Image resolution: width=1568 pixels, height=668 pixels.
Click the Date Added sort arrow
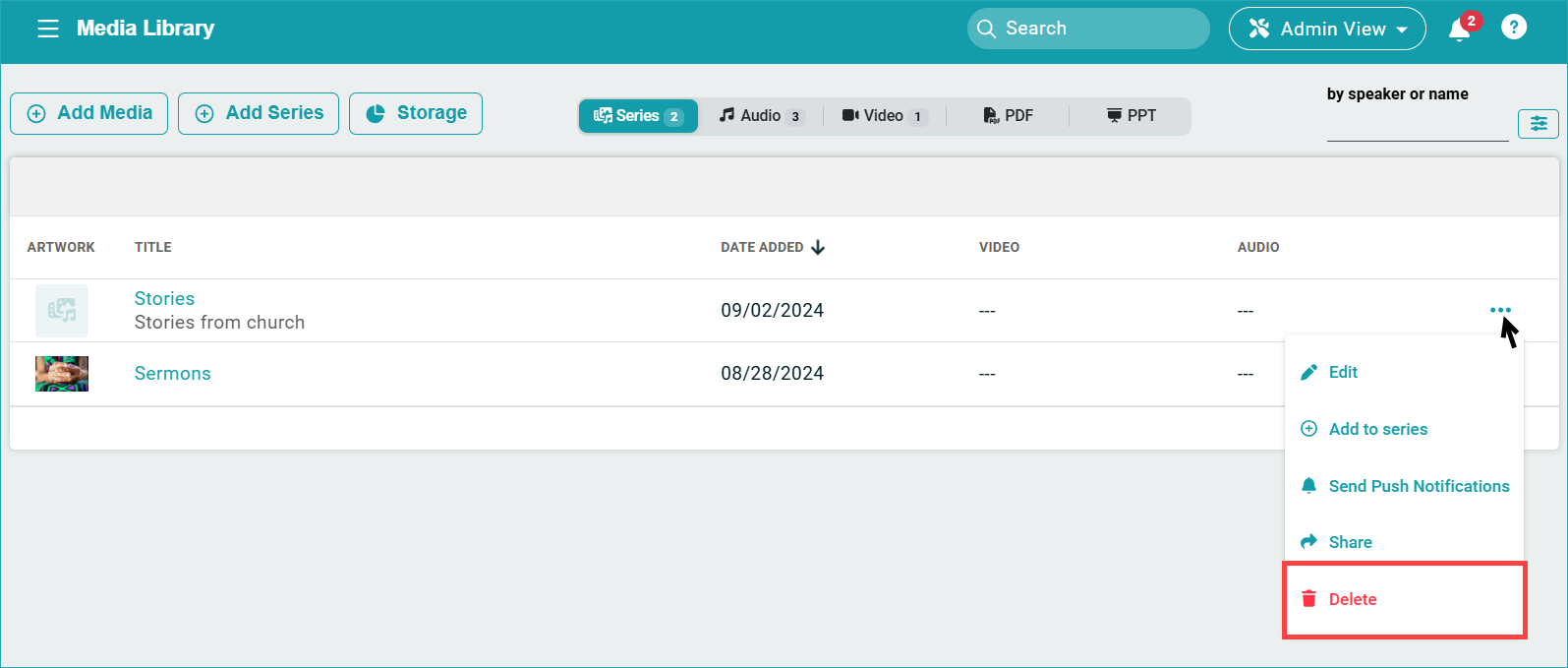coord(818,247)
